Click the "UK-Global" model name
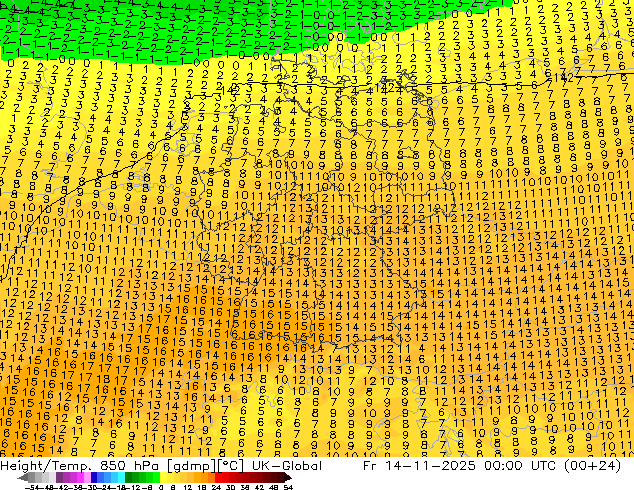 tap(286, 466)
